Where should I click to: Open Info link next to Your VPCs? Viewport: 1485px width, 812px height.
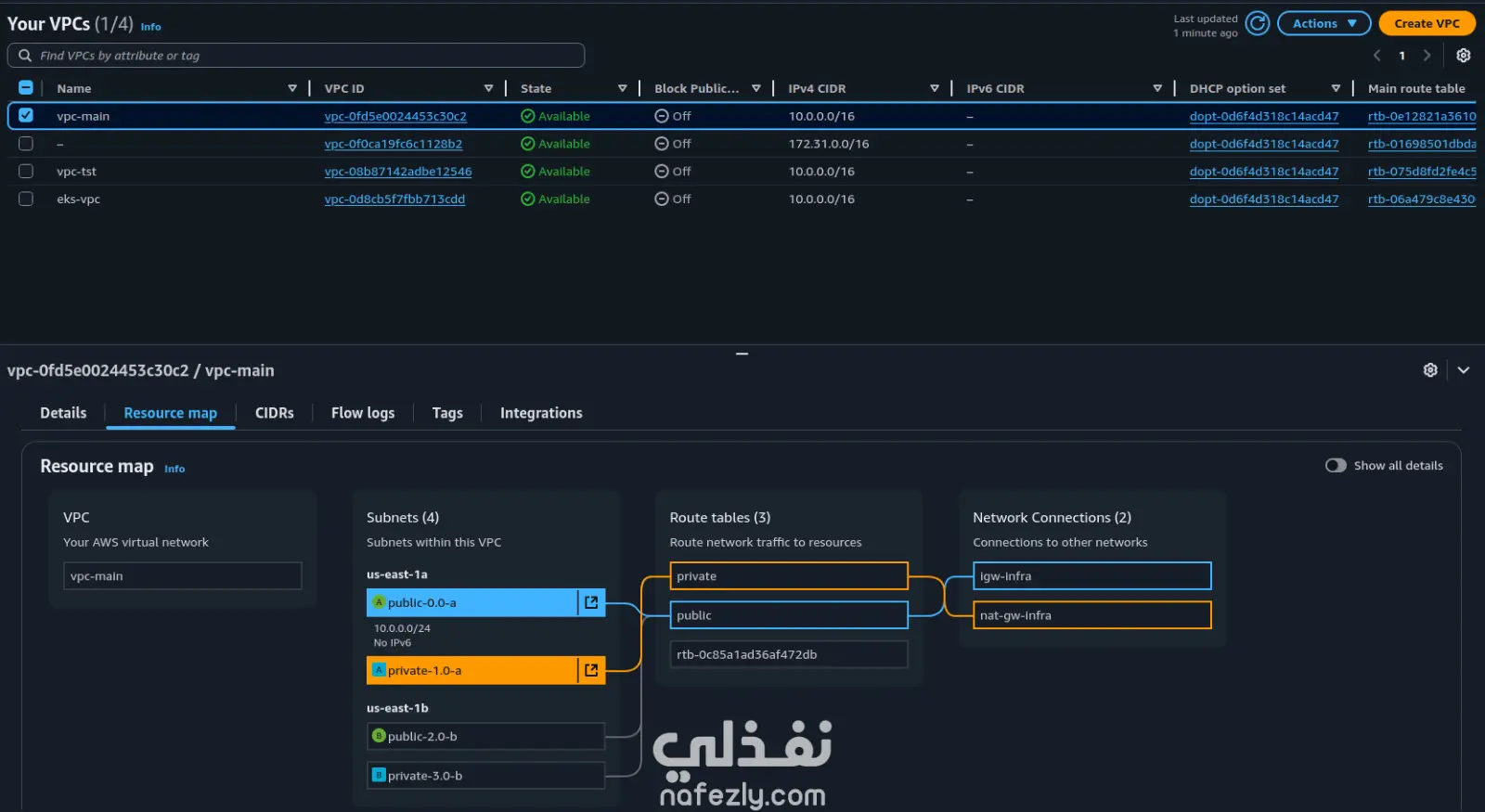(x=151, y=27)
